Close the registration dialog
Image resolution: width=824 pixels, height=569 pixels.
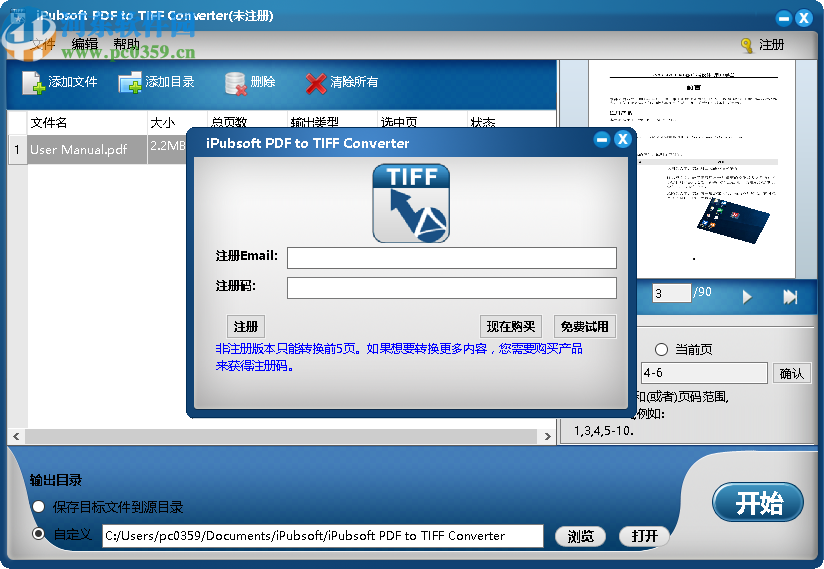point(623,139)
